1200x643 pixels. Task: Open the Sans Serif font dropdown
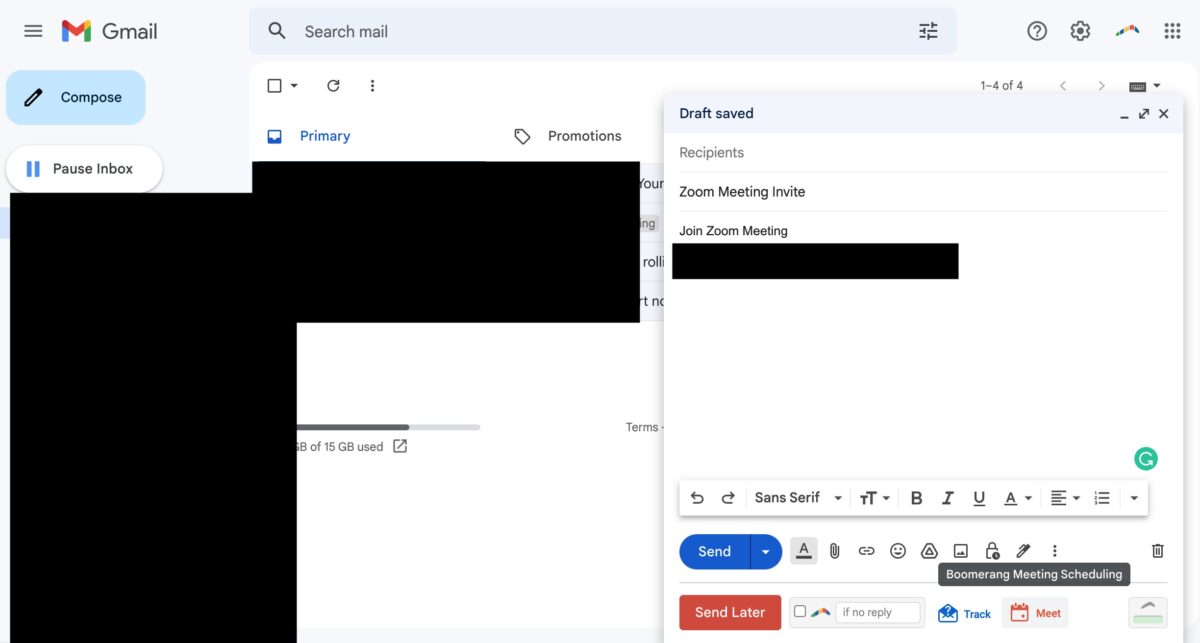pyautogui.click(x=798, y=498)
